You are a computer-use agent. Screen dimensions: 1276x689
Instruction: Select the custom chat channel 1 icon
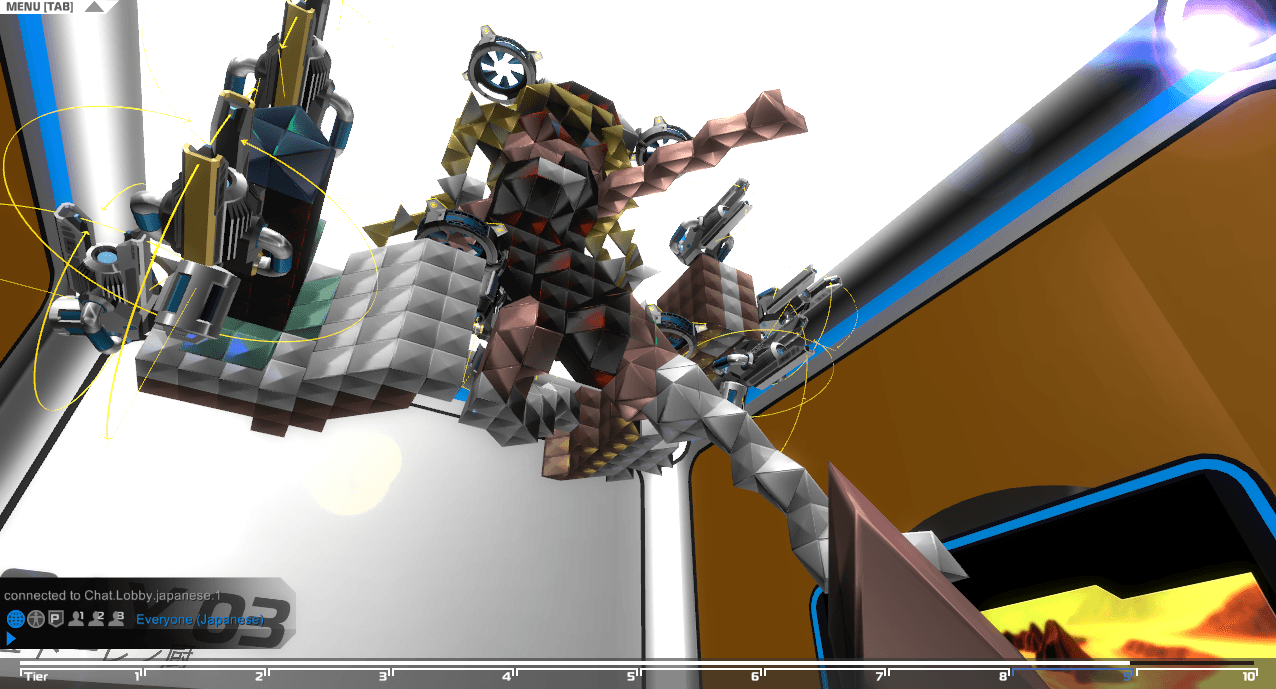(x=76, y=619)
